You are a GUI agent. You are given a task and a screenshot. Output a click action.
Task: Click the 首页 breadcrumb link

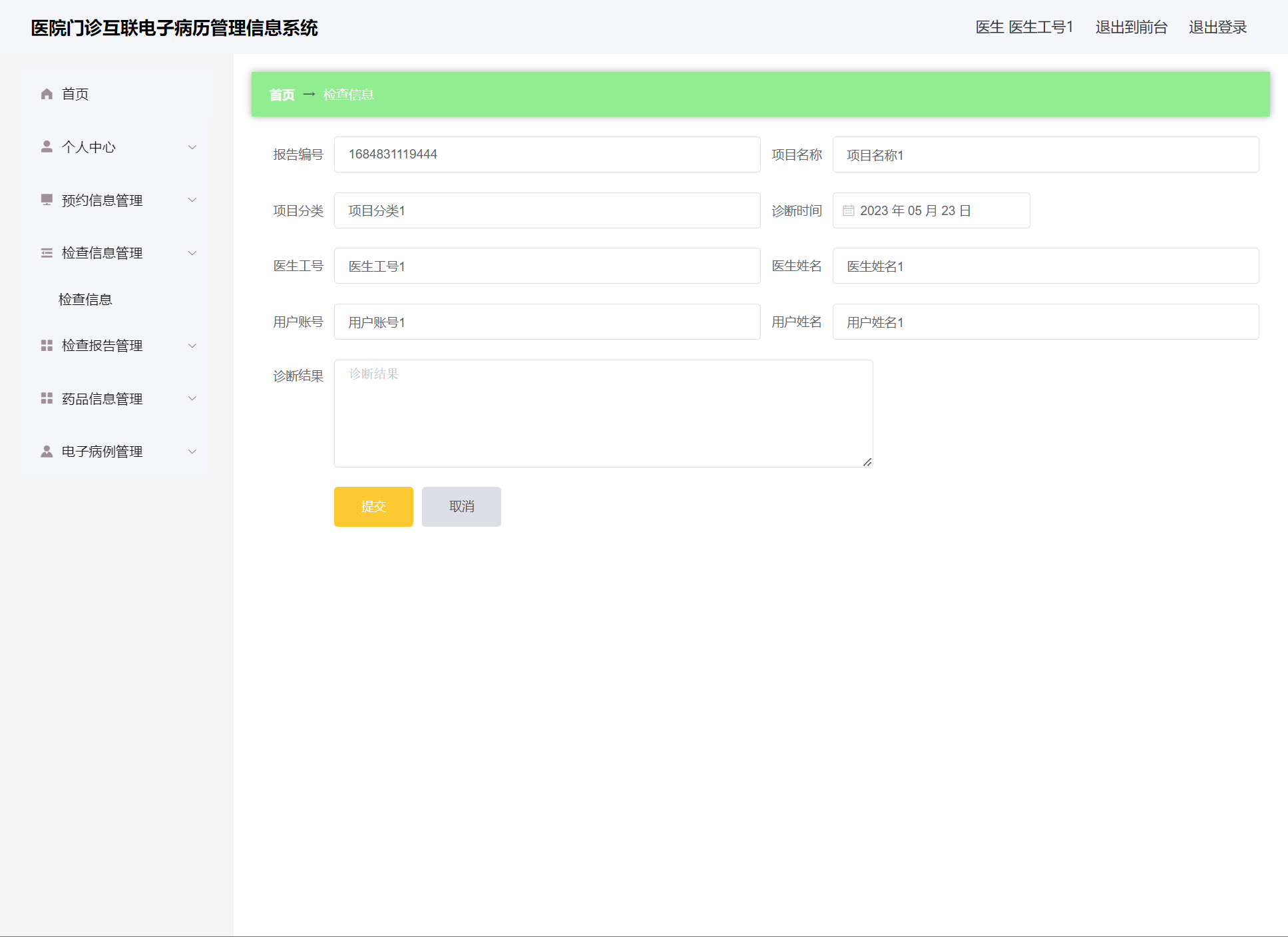(282, 95)
